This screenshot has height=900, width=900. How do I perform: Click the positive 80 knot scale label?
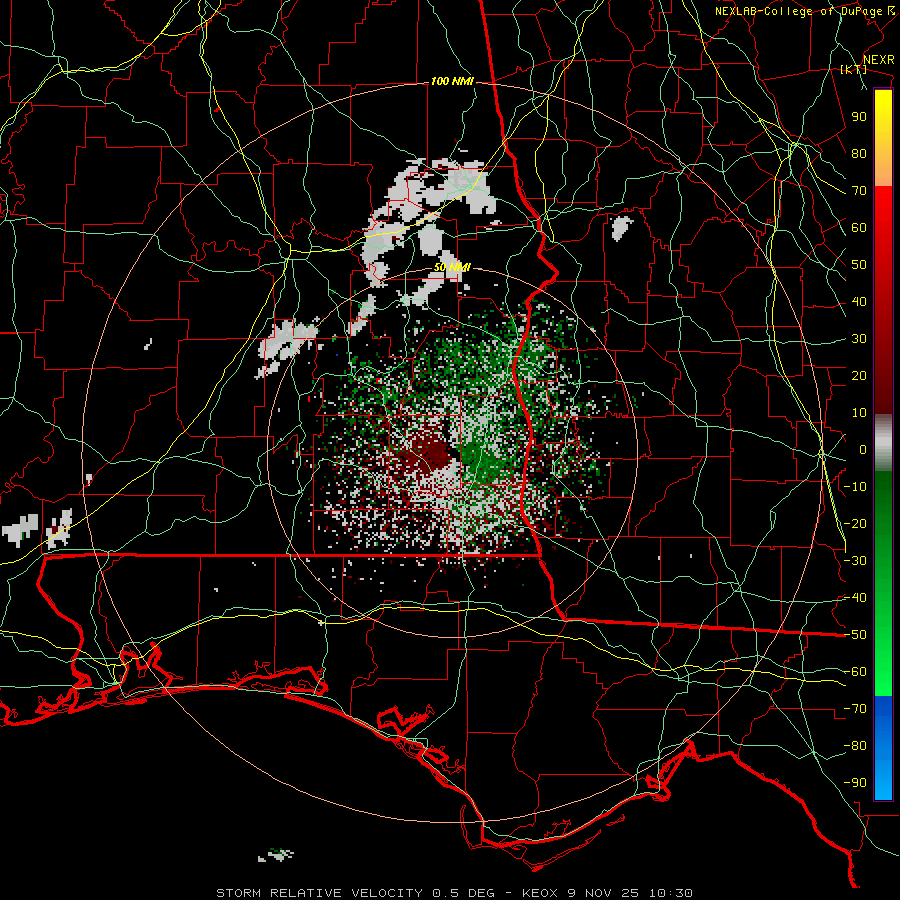click(859, 154)
